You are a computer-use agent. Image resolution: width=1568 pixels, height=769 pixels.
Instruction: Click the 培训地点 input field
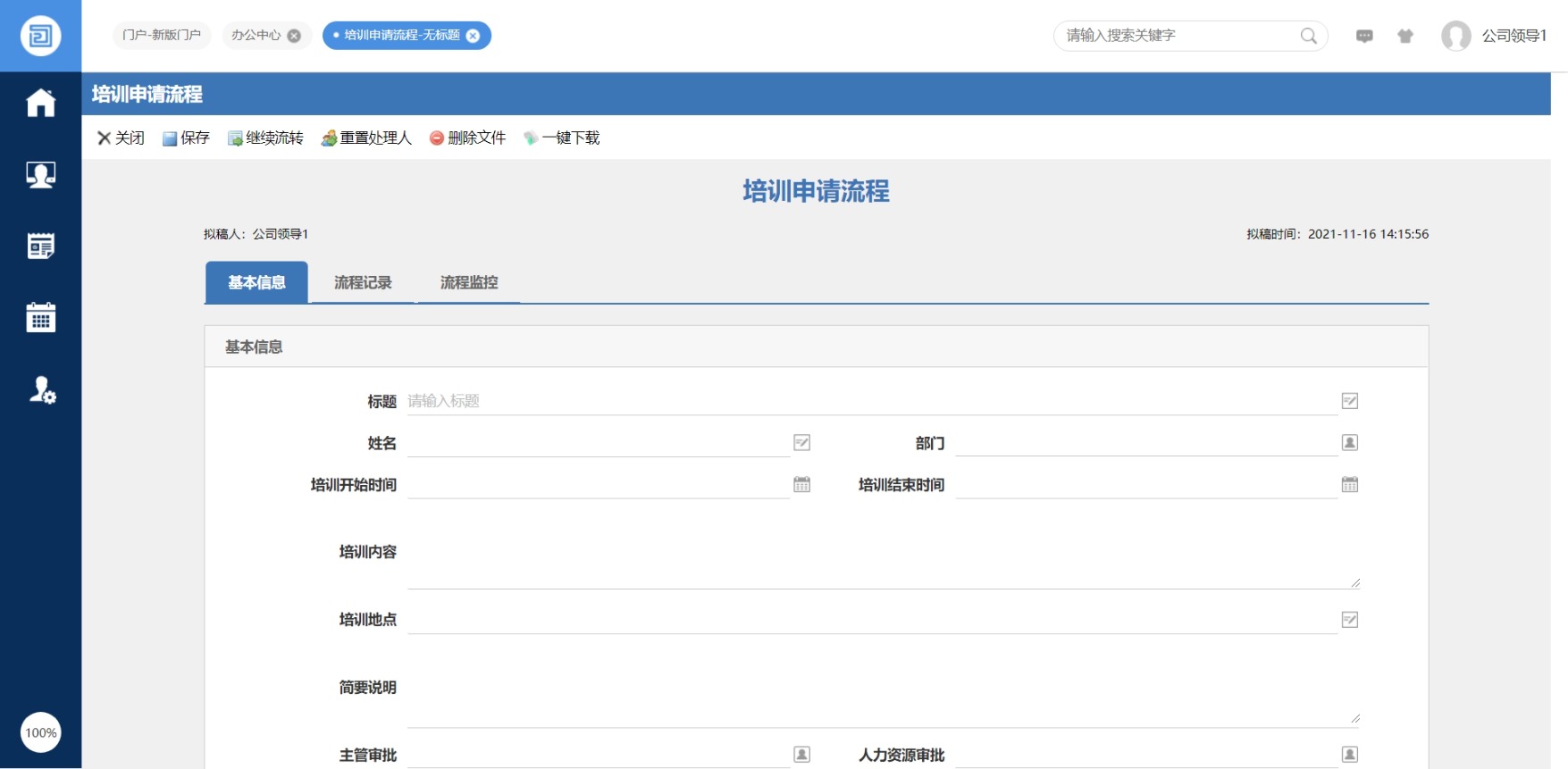click(872, 620)
